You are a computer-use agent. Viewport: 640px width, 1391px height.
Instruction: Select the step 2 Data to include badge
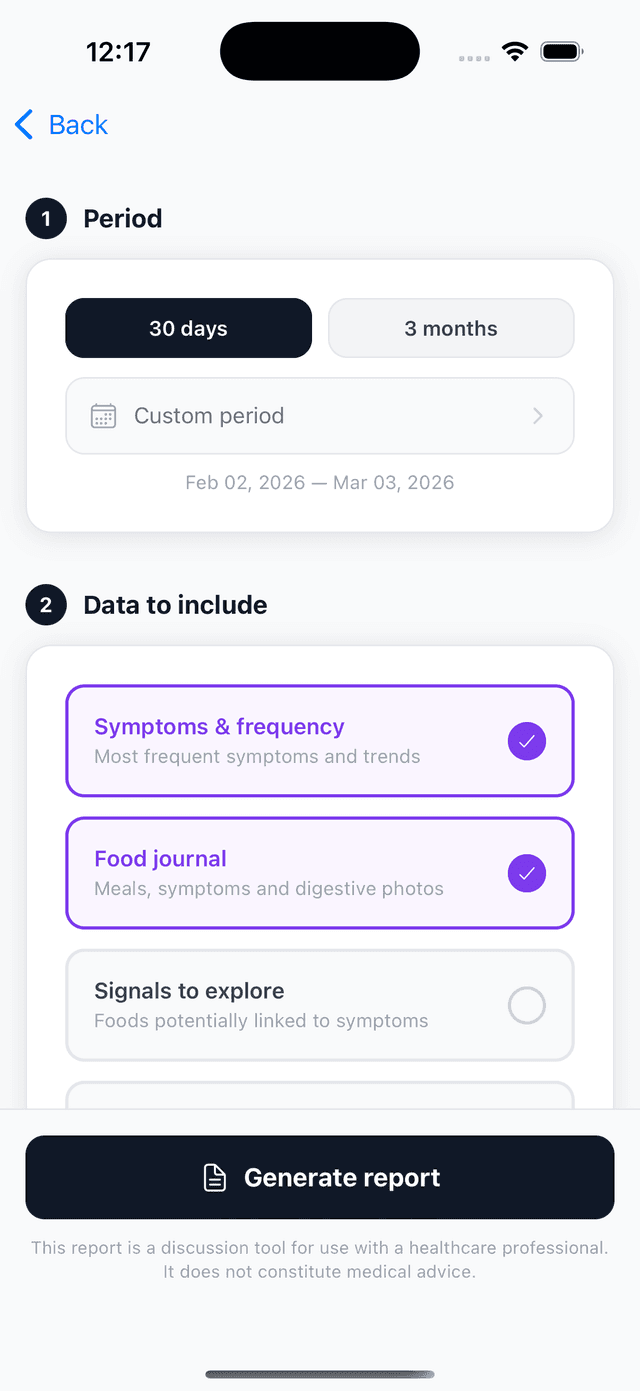coord(45,605)
